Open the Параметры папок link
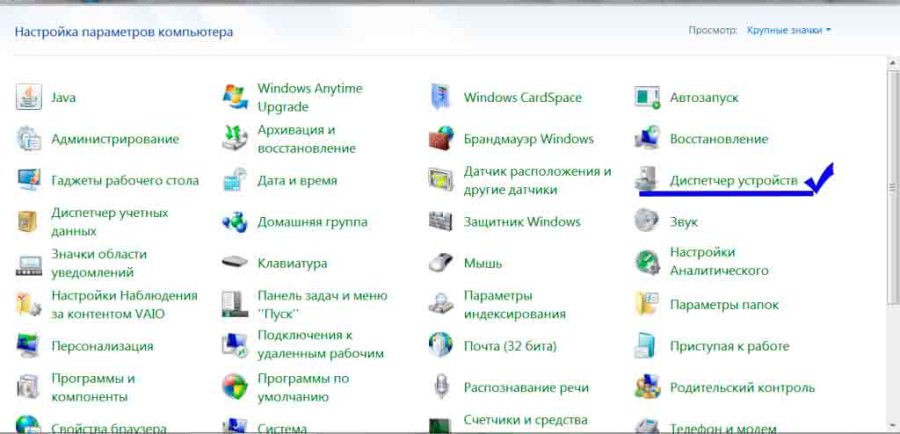The width and height of the screenshot is (900, 434). point(724,304)
